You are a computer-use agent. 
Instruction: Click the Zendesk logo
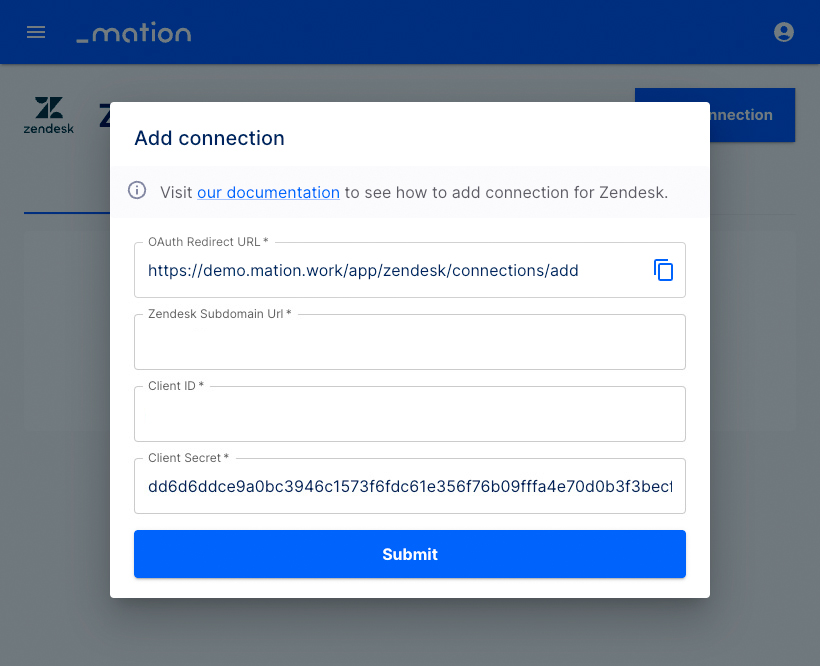coord(49,115)
